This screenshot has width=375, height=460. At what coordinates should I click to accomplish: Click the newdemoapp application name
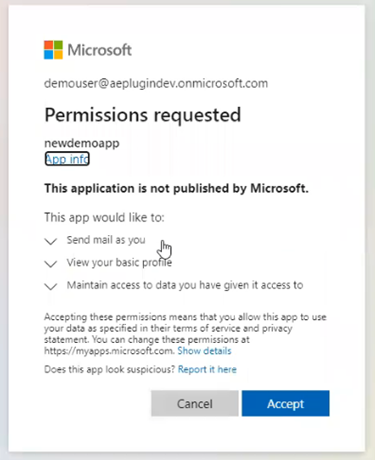point(82,143)
